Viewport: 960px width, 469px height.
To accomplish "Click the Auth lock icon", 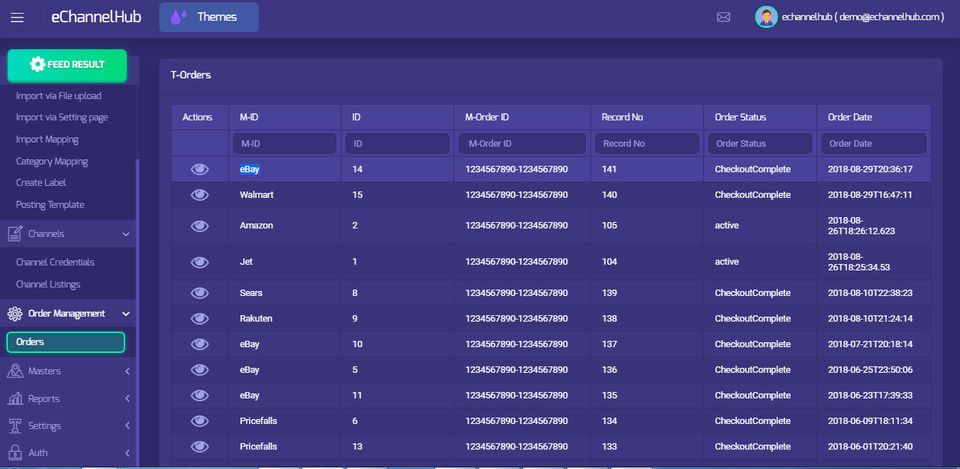I will click(15, 452).
